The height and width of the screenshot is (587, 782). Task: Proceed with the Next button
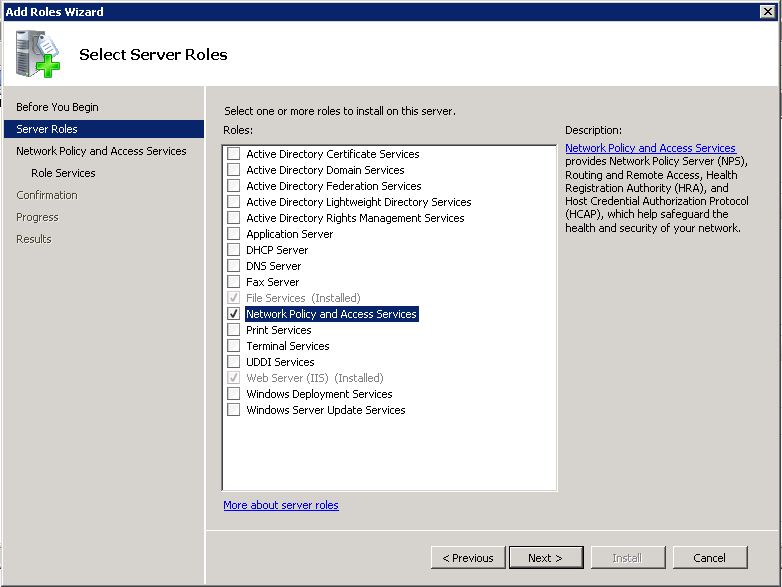click(546, 558)
